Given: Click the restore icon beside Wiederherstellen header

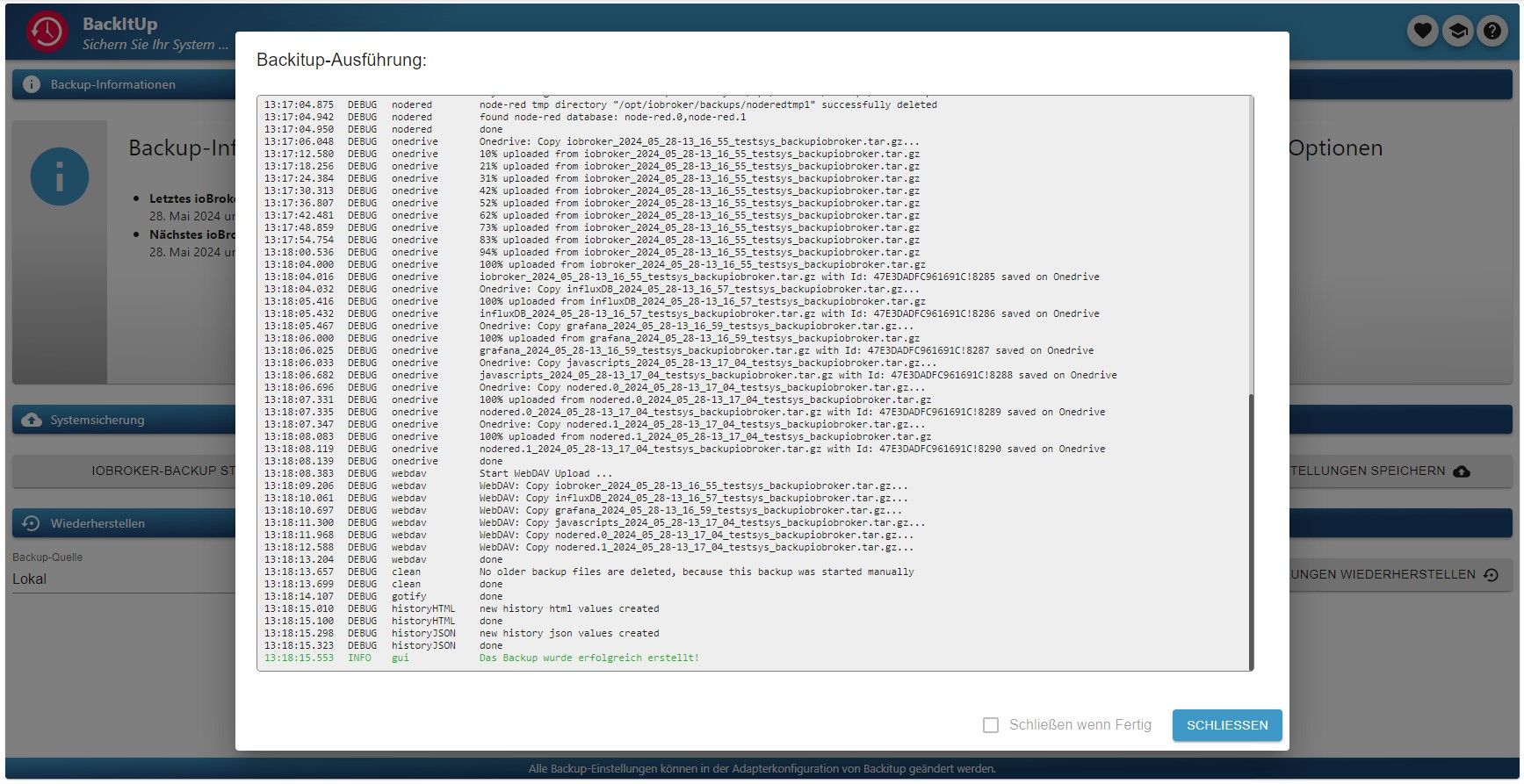Looking at the screenshot, I should [31, 523].
